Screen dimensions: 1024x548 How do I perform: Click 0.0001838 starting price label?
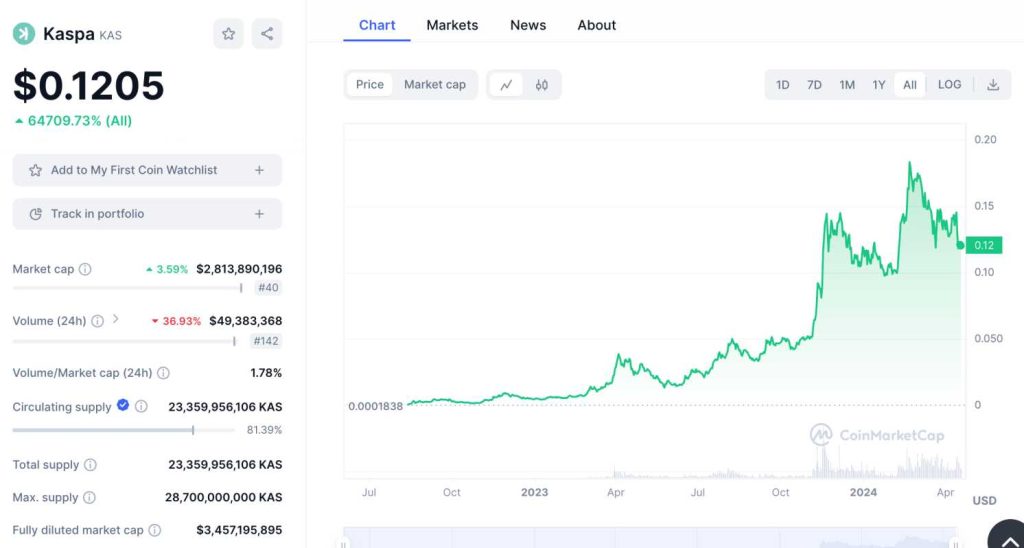pos(376,406)
